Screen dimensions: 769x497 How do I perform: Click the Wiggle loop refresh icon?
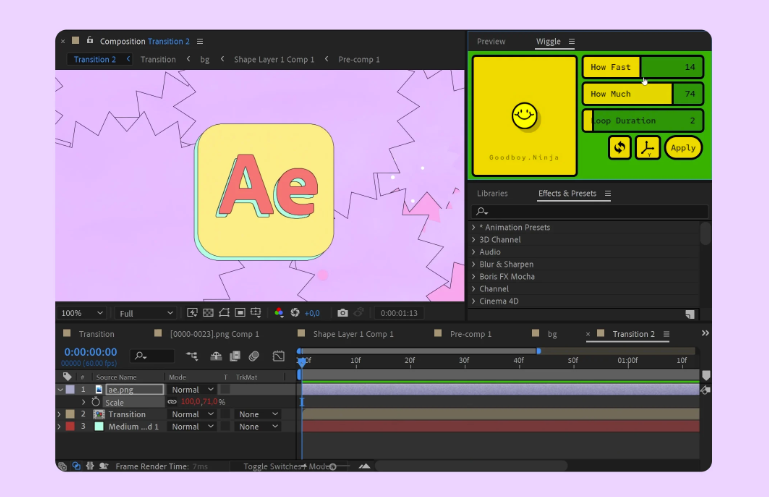[620, 147]
